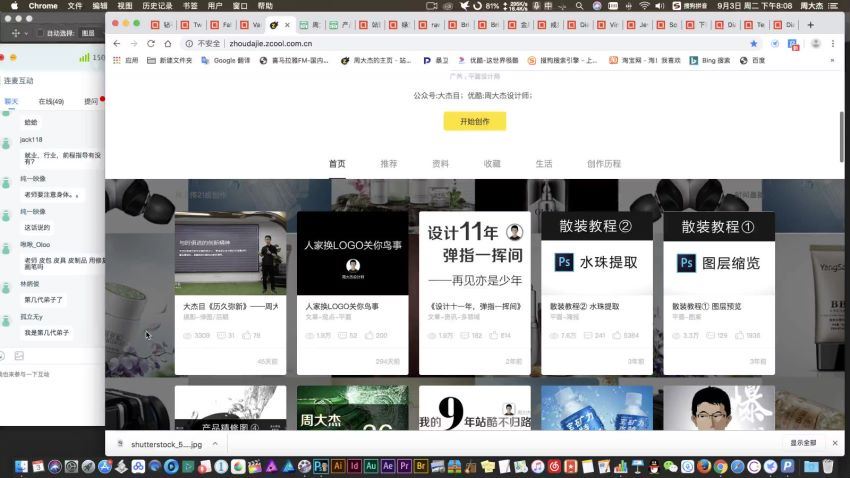Click the Wi-Fi menu bar icon
The image size is (850, 478).
[644, 5]
